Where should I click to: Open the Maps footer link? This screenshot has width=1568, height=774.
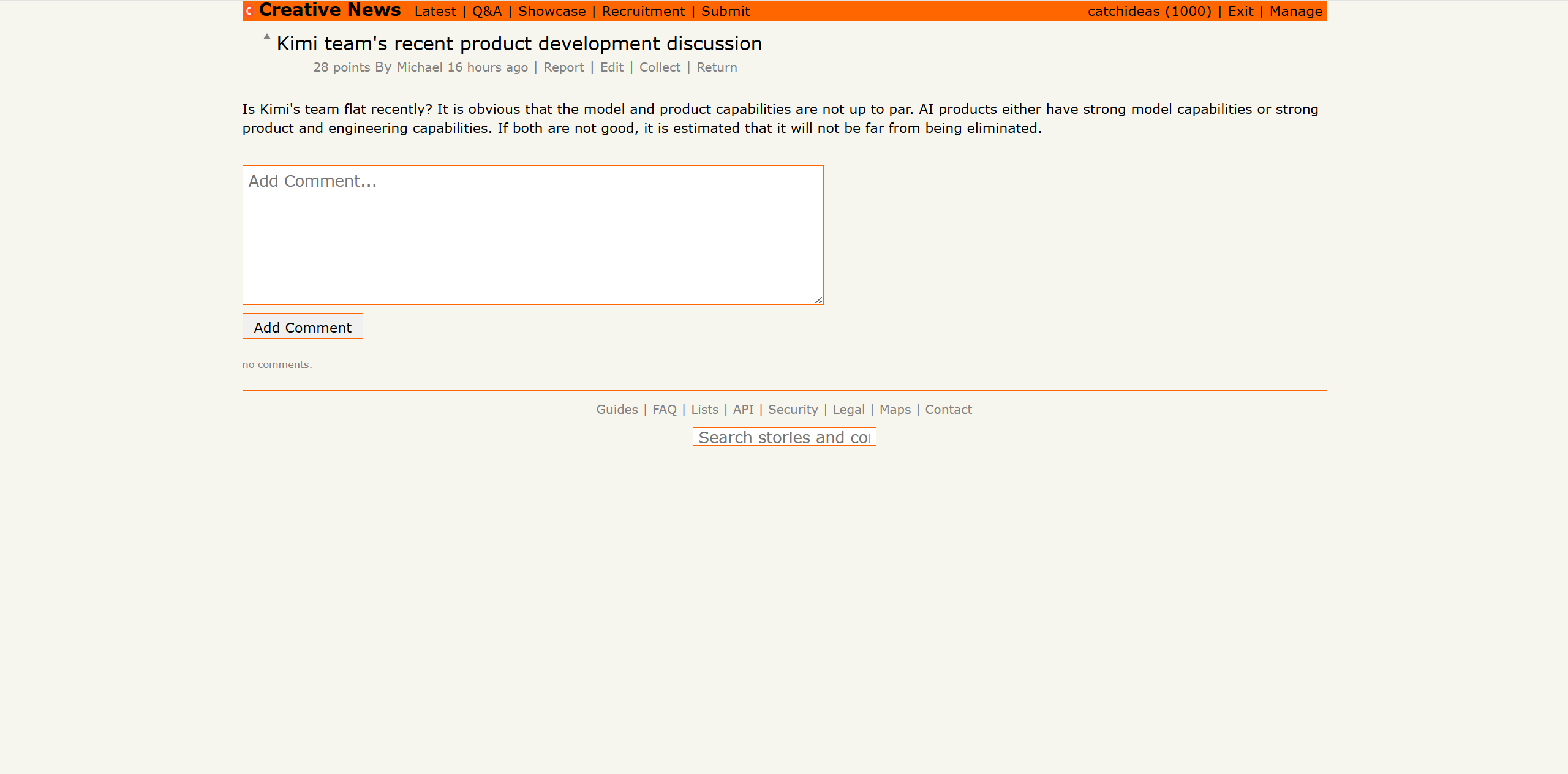[x=895, y=410]
